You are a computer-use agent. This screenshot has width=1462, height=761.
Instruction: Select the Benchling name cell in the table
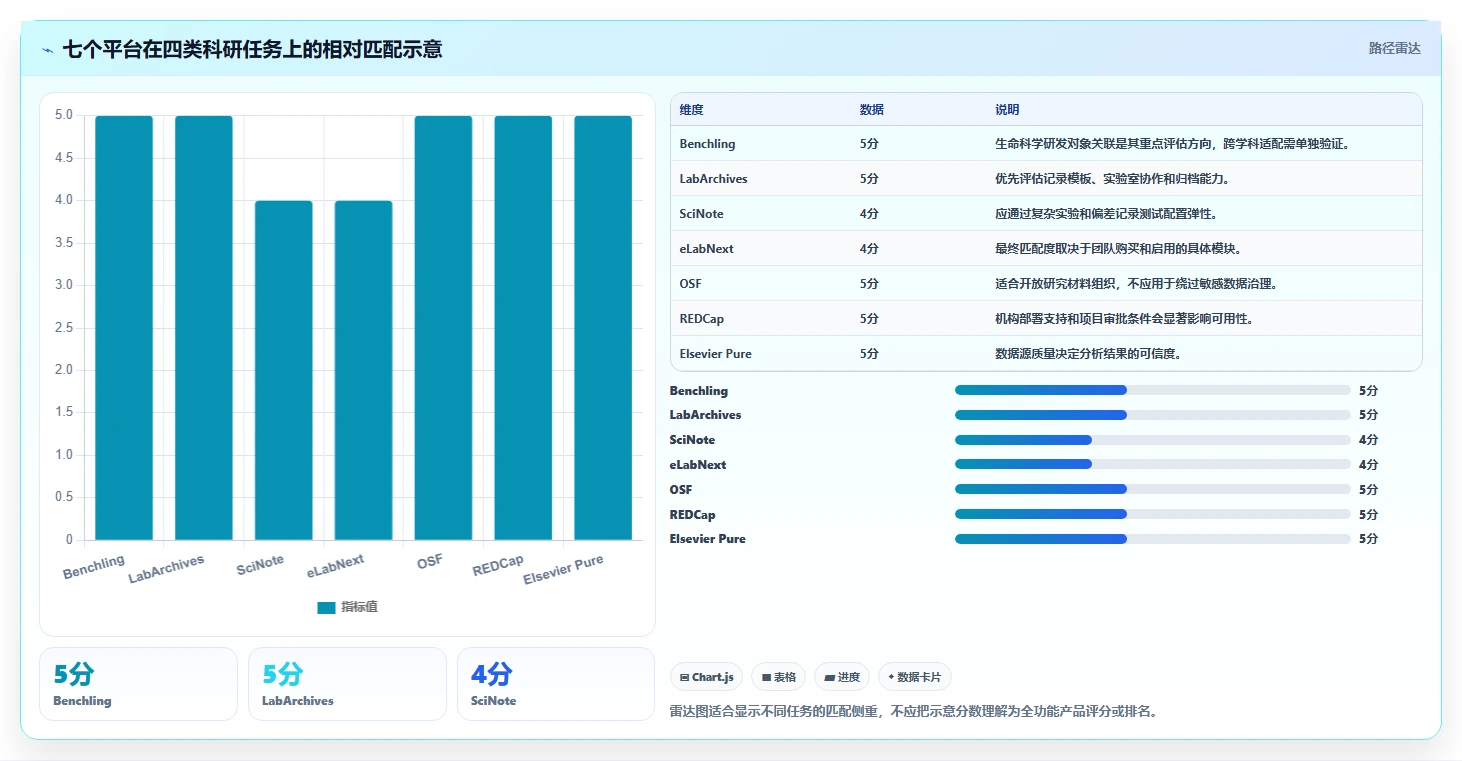(707, 144)
